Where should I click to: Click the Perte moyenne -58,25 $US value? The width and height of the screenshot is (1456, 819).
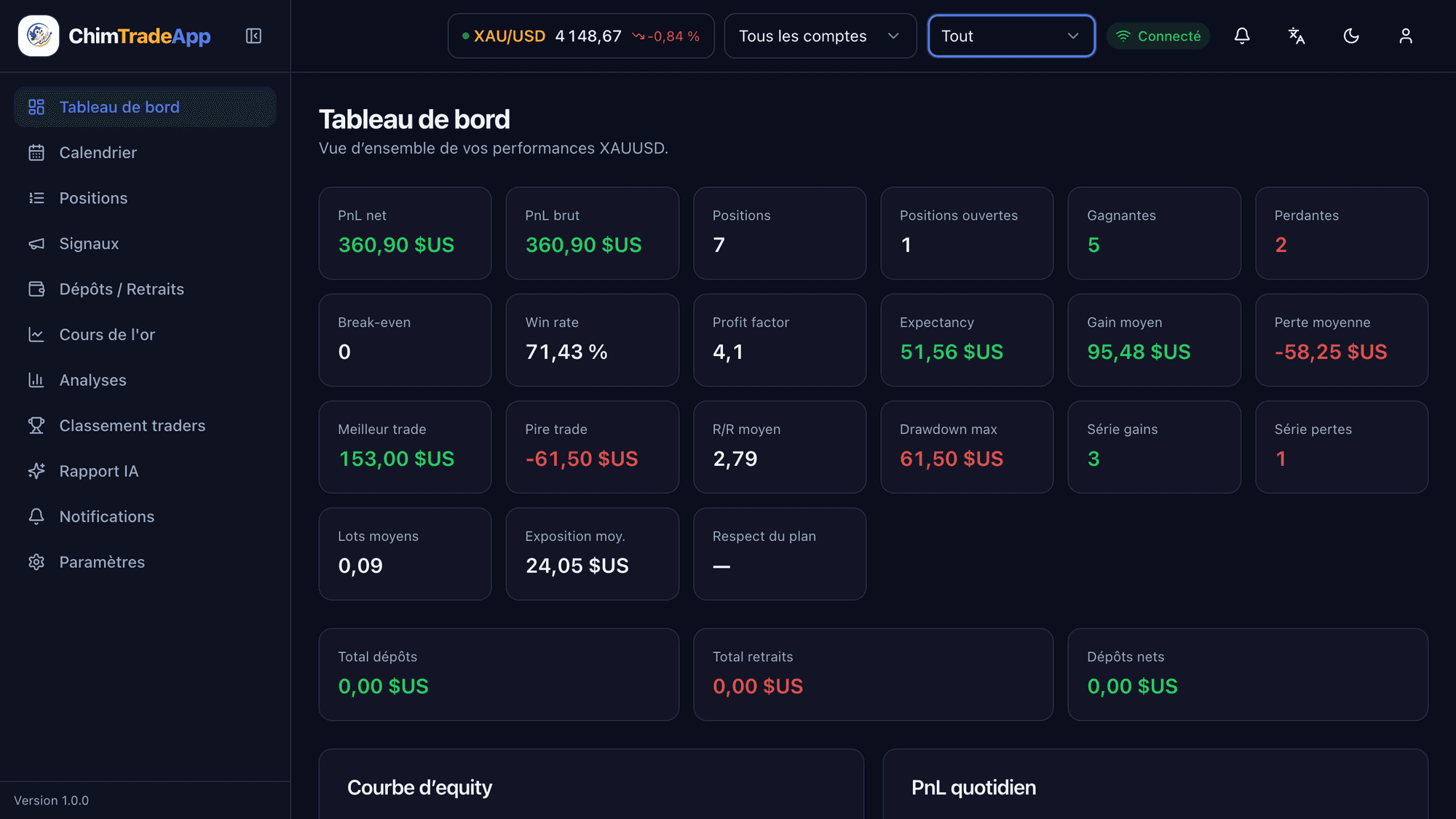pyautogui.click(x=1331, y=352)
